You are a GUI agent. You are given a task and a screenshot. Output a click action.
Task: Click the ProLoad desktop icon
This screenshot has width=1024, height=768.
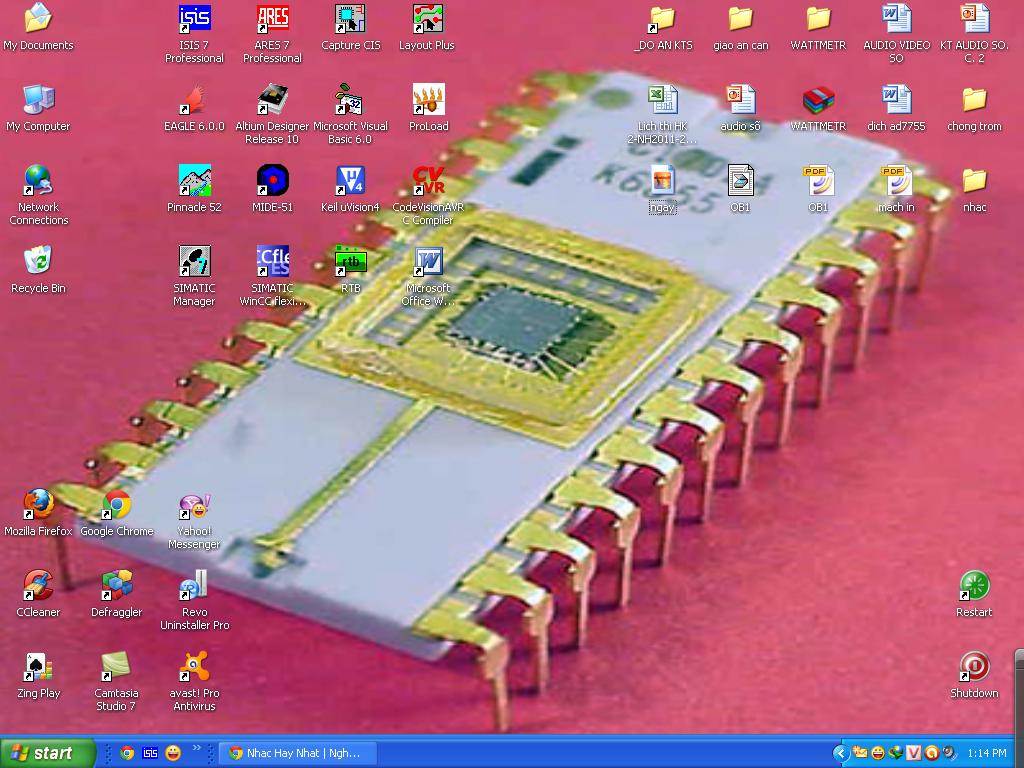428,99
